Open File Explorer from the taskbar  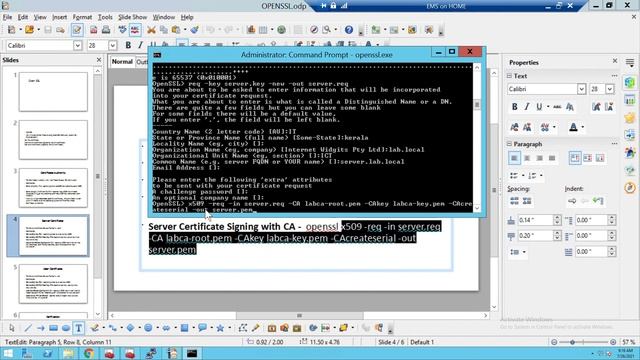pyautogui.click(x=68, y=353)
